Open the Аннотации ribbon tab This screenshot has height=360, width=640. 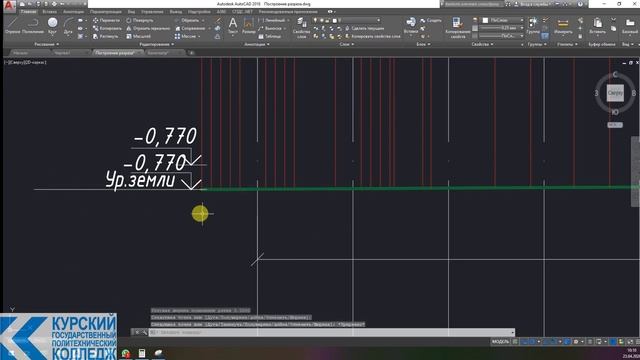[73, 12]
